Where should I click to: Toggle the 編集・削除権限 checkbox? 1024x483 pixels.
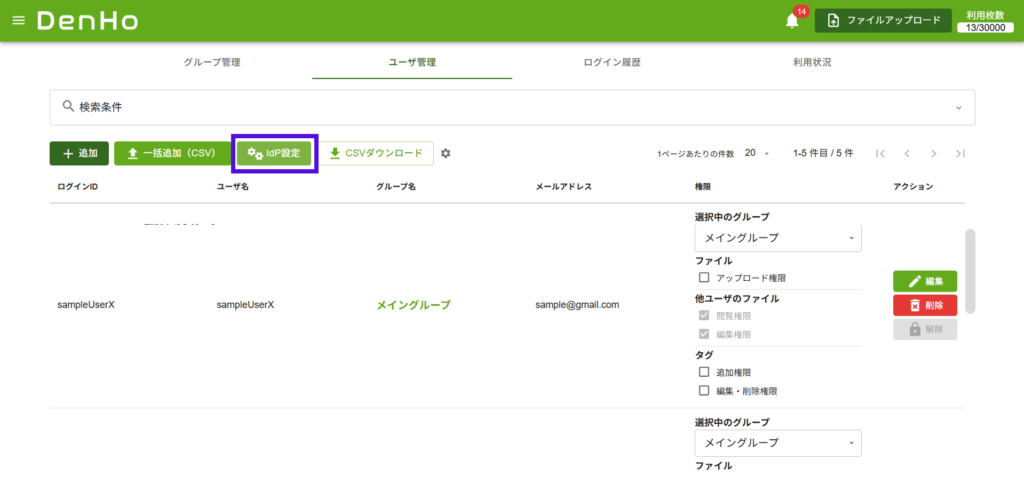pyautogui.click(x=704, y=391)
